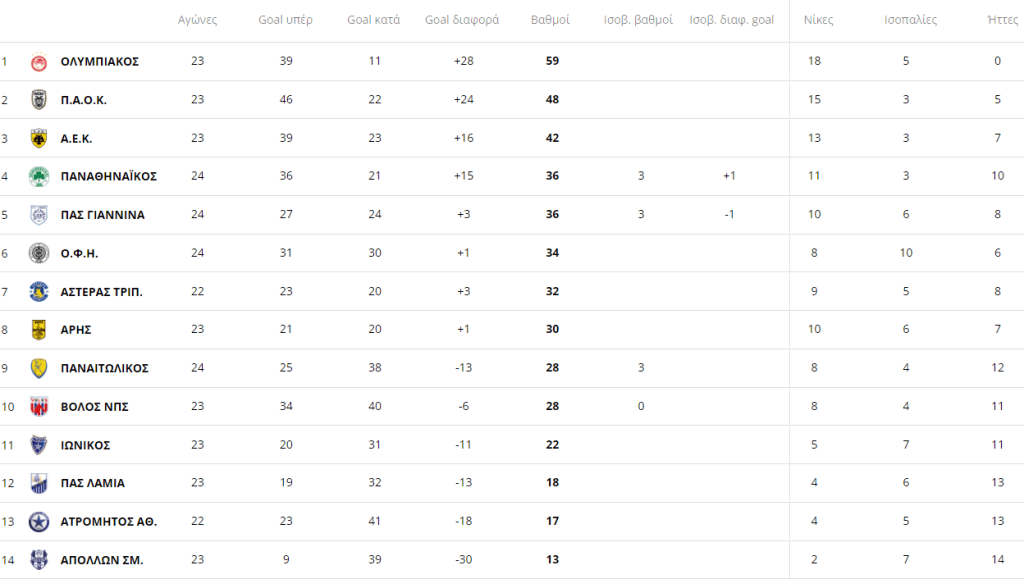The width and height of the screenshot is (1024, 579).
Task: Click the Ισοπαλίες column header
Action: [x=910, y=20]
